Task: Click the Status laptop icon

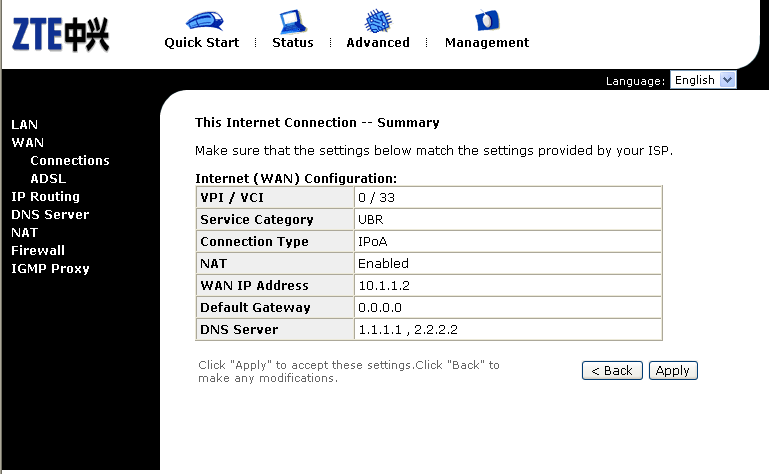Action: click(293, 22)
